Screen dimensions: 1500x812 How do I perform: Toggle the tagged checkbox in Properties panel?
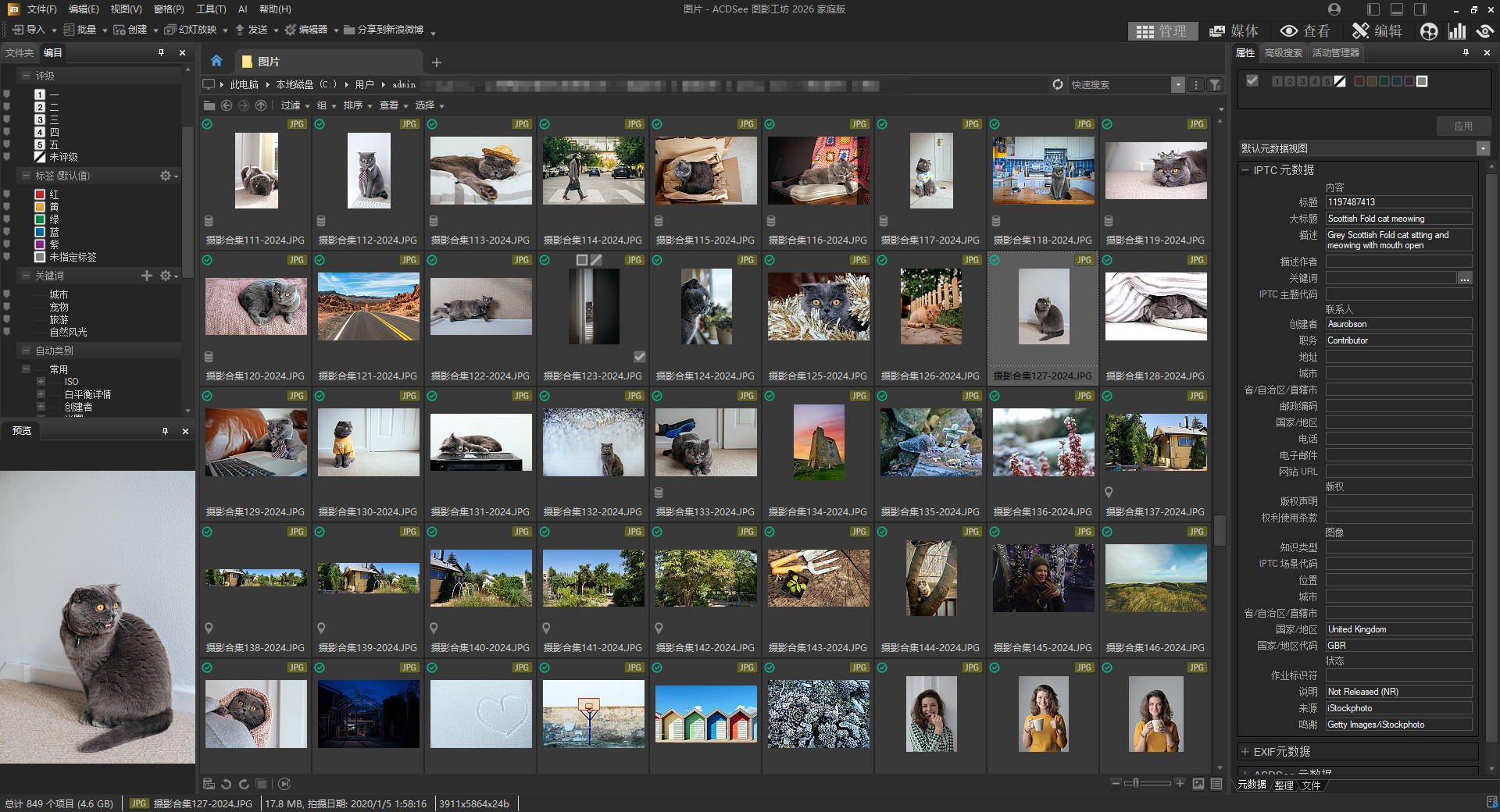click(x=1252, y=80)
